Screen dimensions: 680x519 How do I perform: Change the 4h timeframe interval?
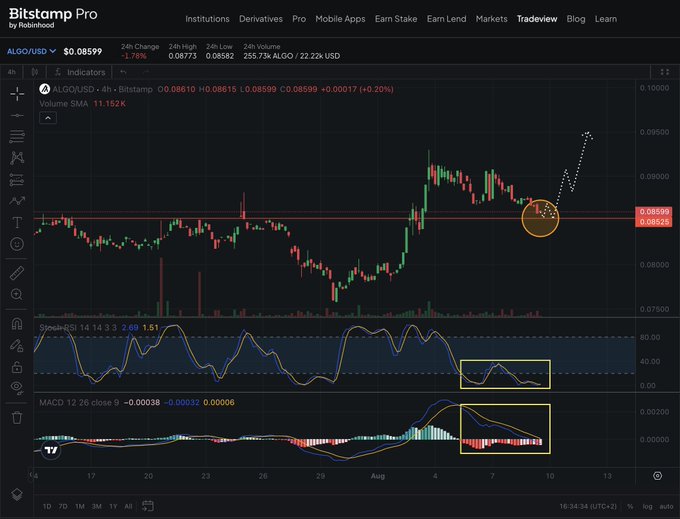point(12,72)
